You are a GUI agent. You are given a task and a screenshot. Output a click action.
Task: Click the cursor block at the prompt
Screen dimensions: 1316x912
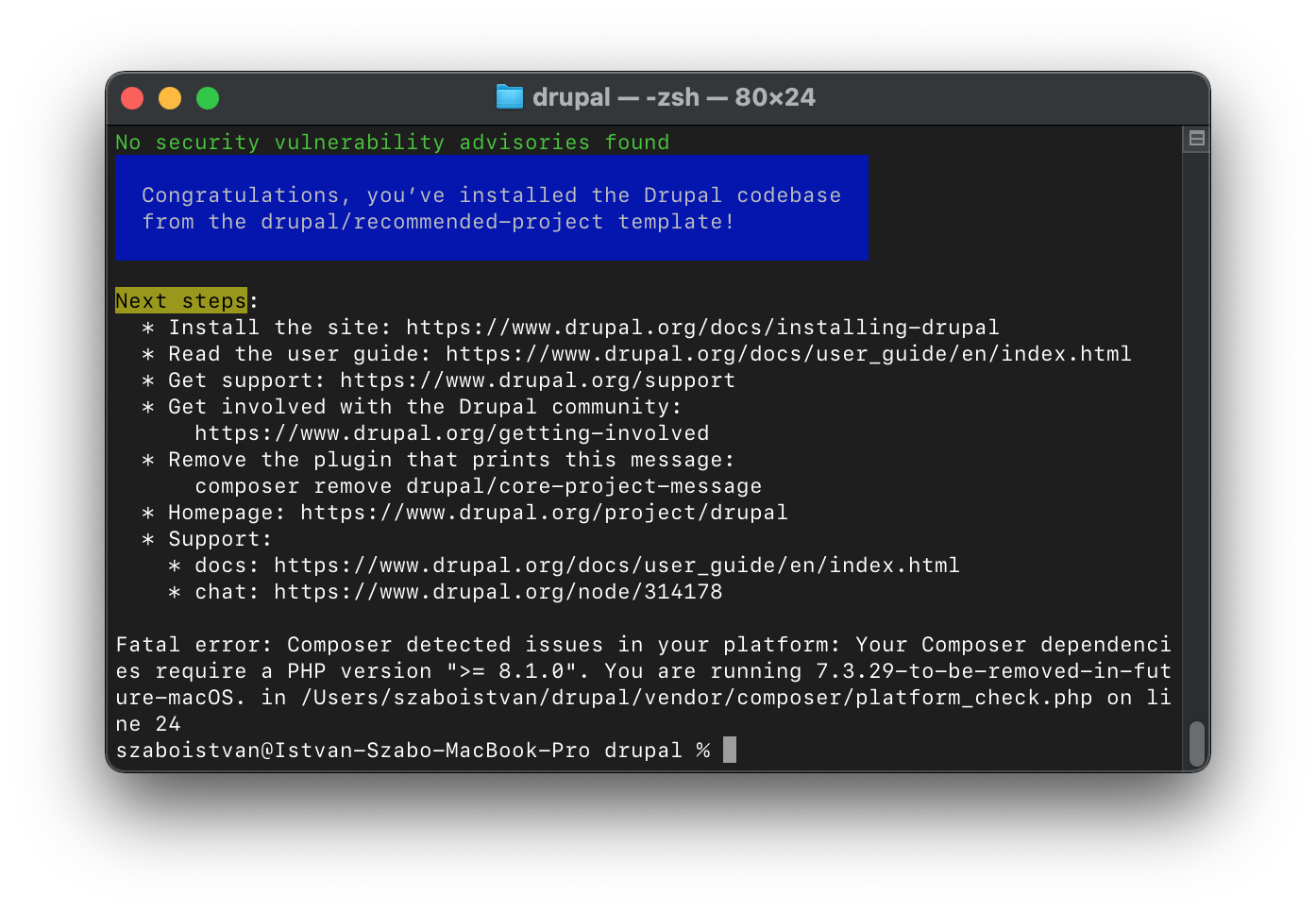coord(730,751)
